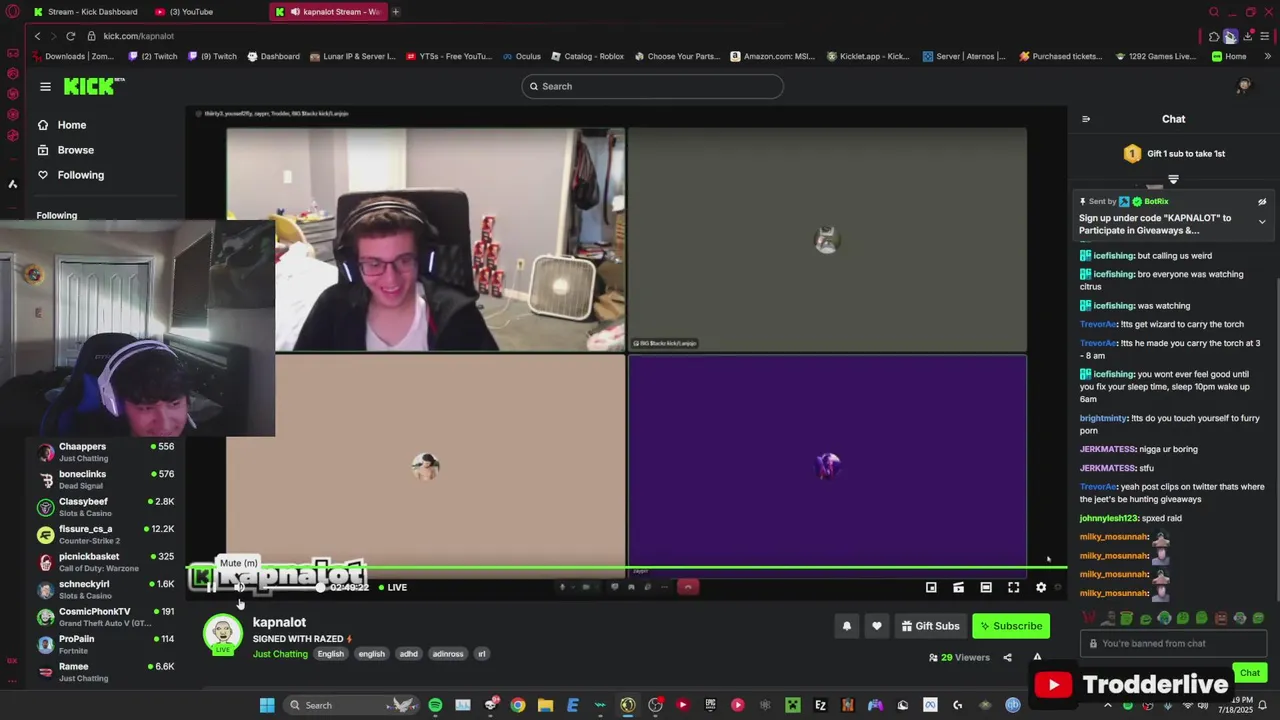Select the irl tag

481,654
